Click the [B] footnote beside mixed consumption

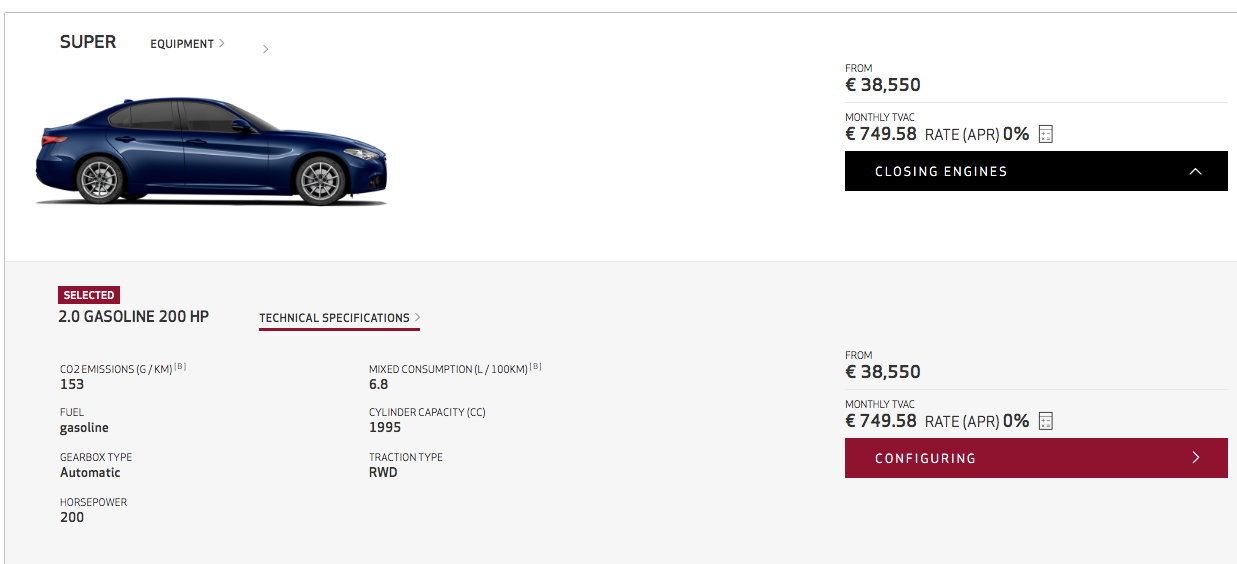[535, 367]
